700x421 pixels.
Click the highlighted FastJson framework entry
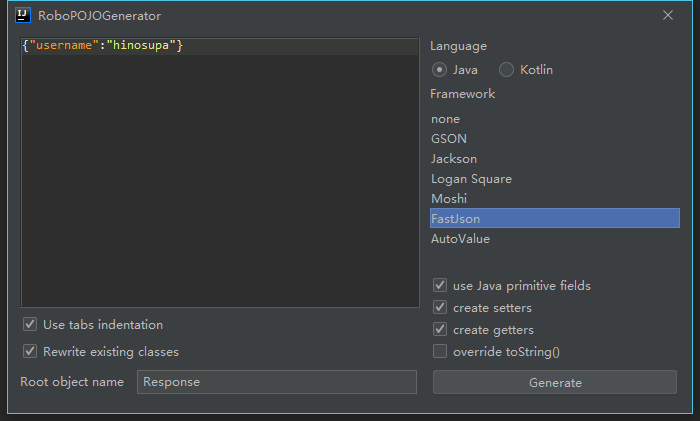click(455, 219)
